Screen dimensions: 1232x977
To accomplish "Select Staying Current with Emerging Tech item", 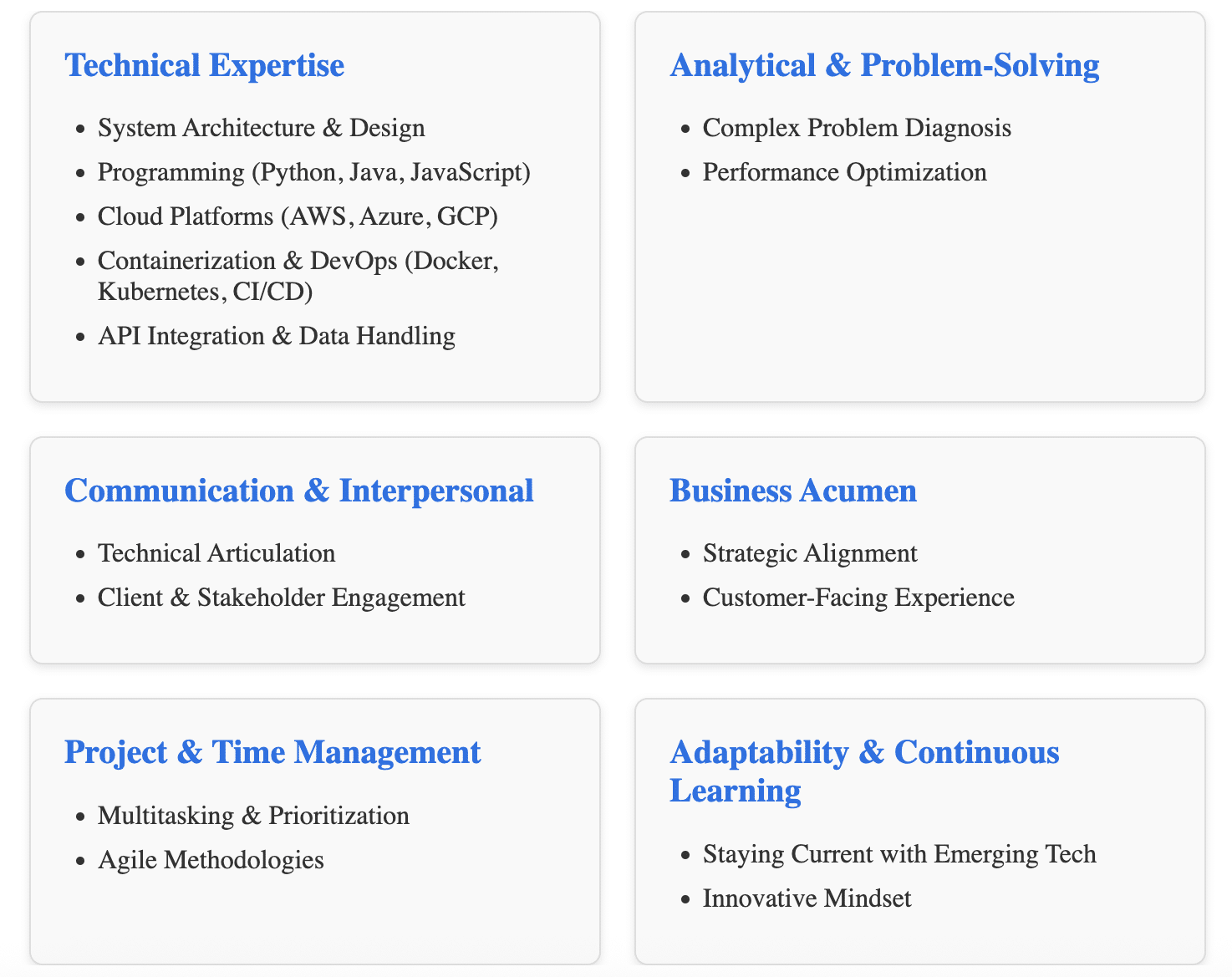I will click(x=899, y=854).
